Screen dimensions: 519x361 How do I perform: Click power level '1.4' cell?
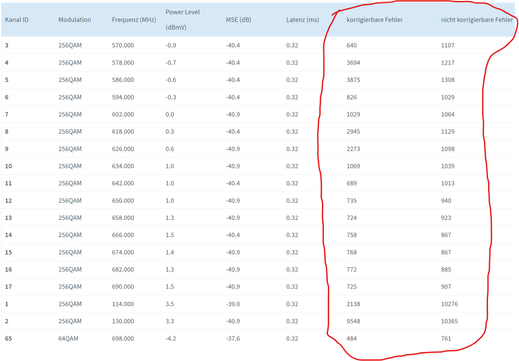170,252
